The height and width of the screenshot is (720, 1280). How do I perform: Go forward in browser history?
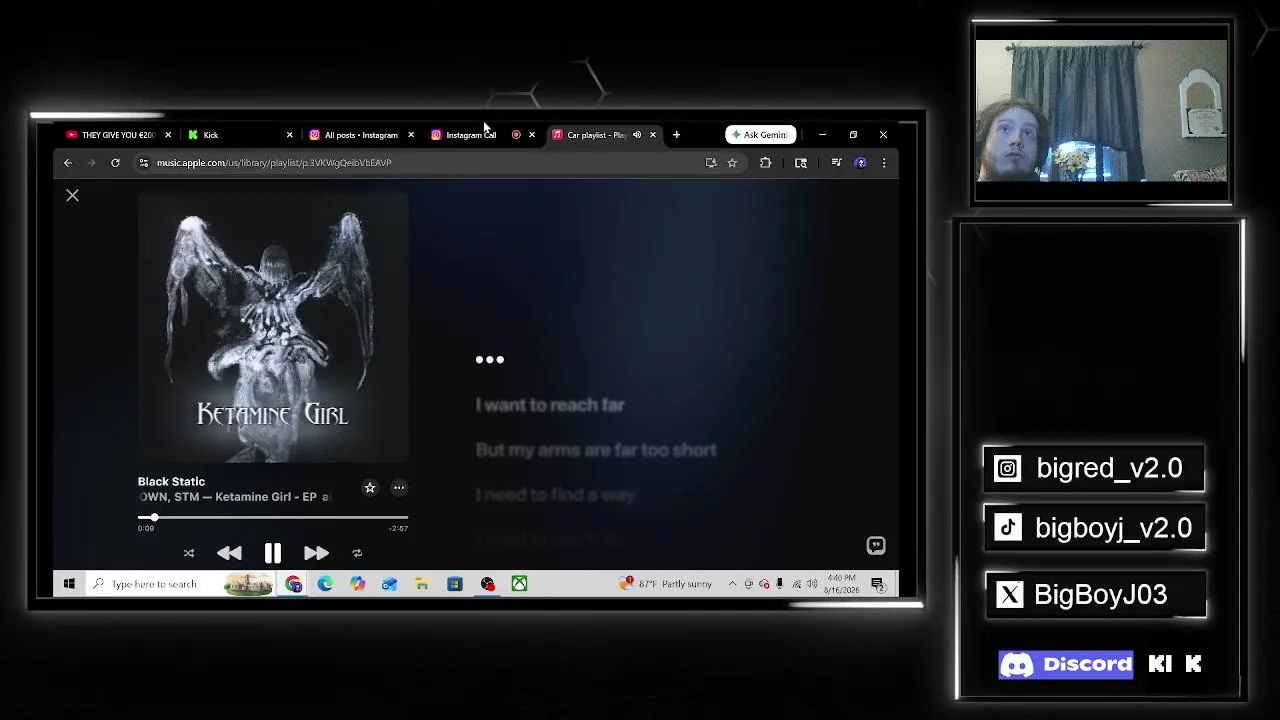tap(91, 163)
